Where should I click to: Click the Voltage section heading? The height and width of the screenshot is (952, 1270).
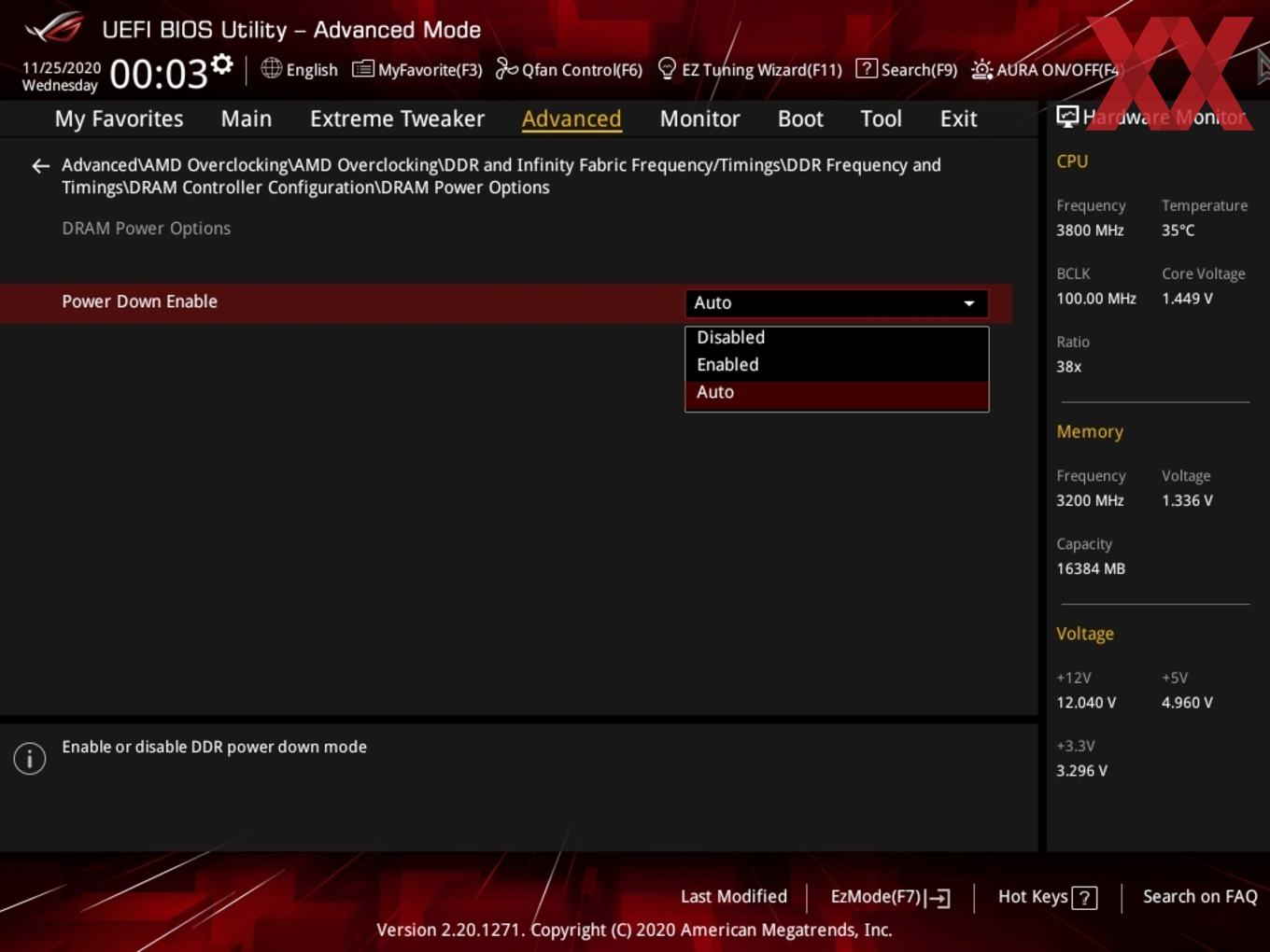click(1085, 634)
